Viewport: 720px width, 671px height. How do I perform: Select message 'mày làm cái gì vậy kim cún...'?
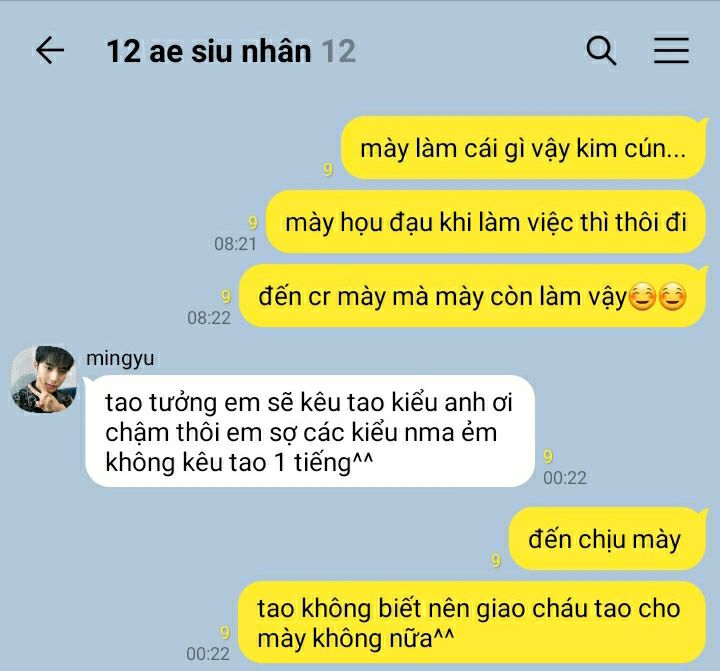523,148
